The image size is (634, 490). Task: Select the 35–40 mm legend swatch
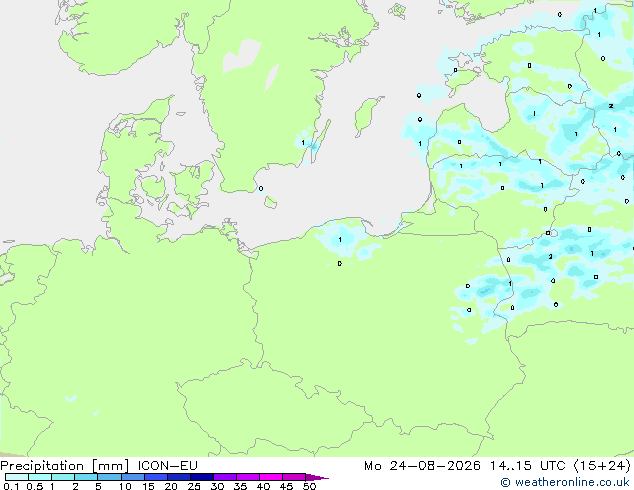coord(248,477)
